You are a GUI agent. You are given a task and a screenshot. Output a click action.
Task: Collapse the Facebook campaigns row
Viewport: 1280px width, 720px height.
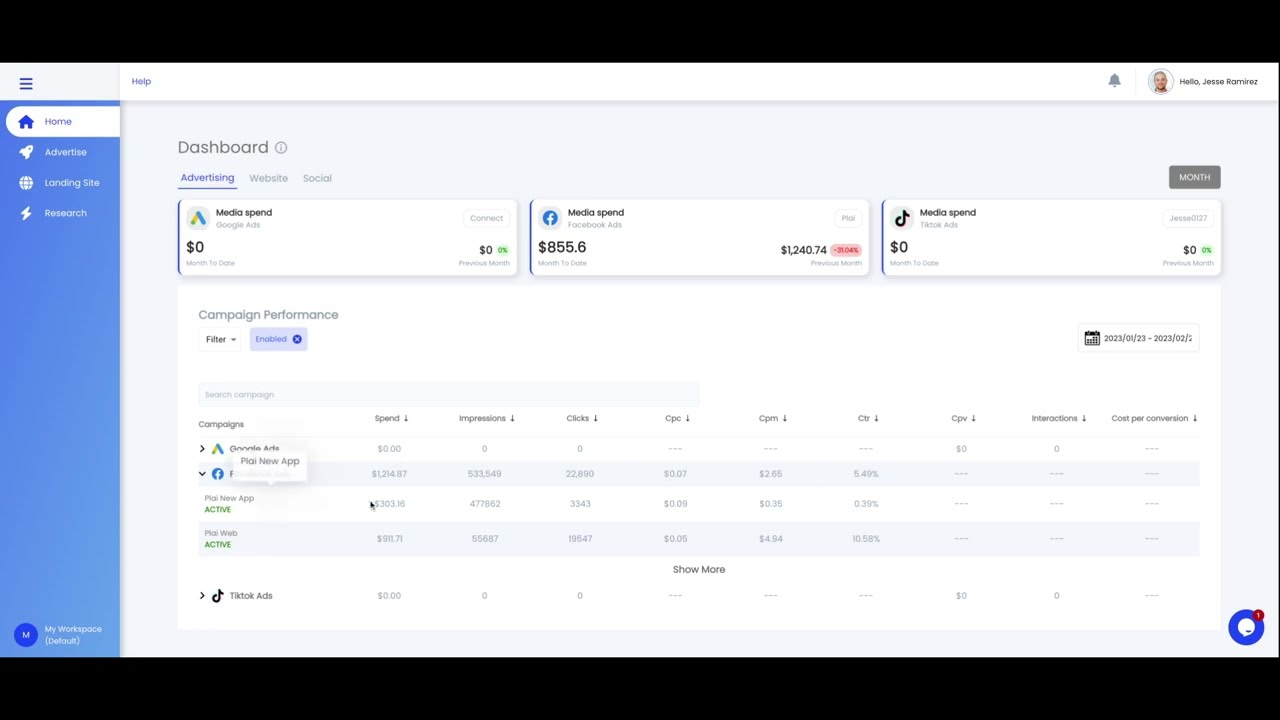[x=202, y=474]
